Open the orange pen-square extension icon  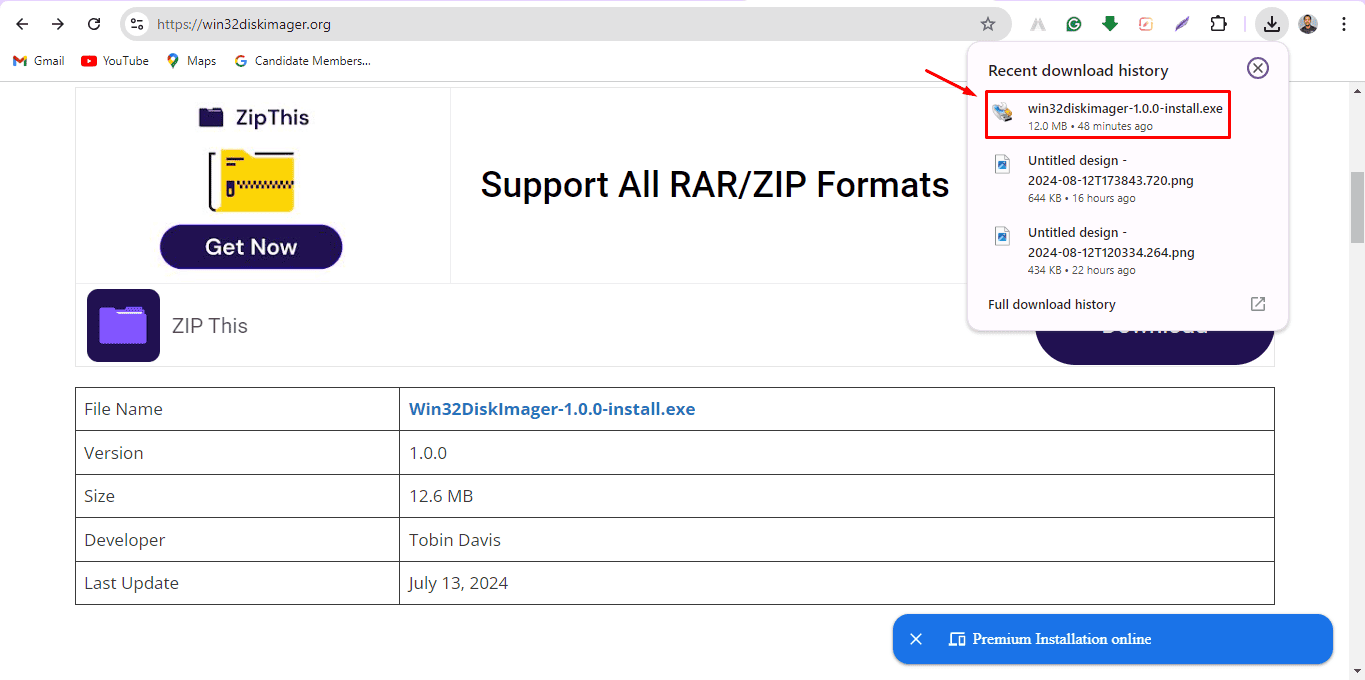point(1146,24)
